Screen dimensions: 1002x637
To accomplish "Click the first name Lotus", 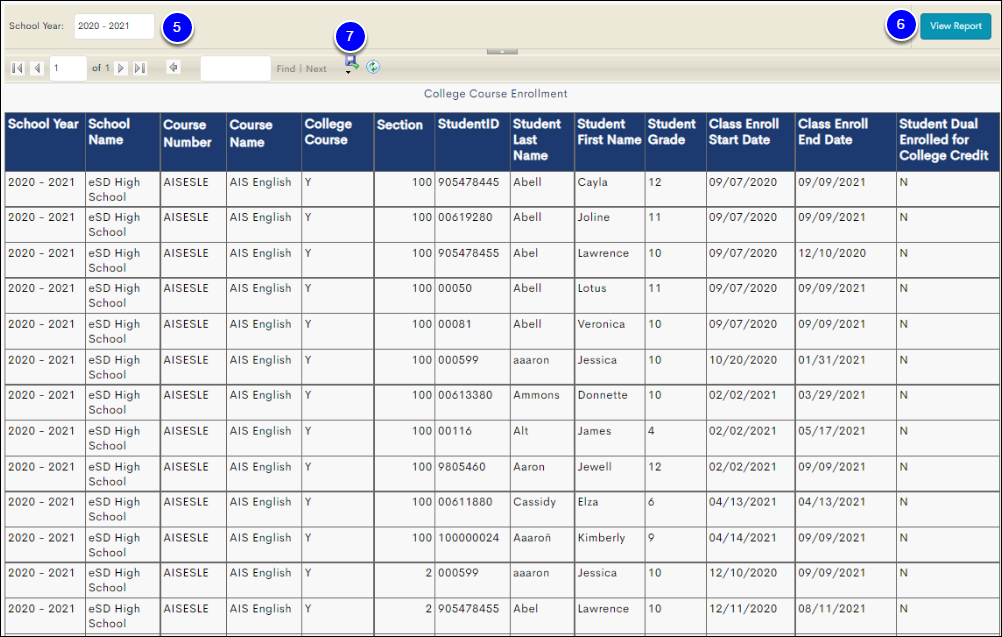I will tap(592, 288).
